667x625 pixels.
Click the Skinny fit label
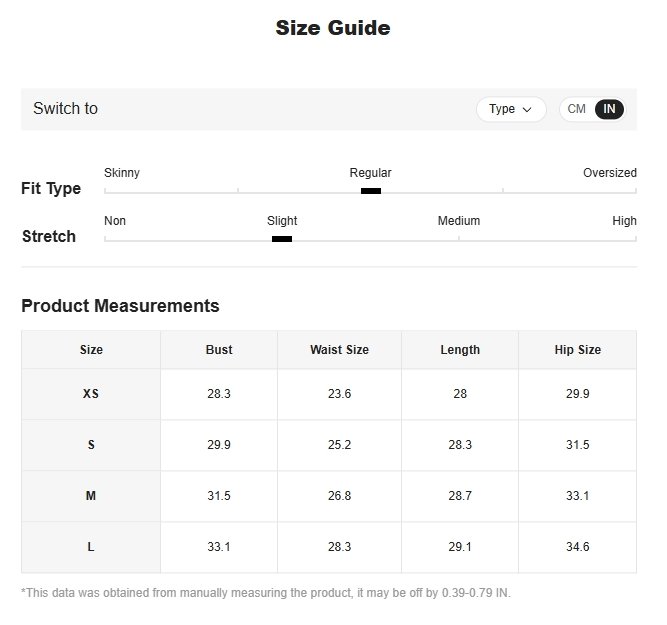(122, 173)
